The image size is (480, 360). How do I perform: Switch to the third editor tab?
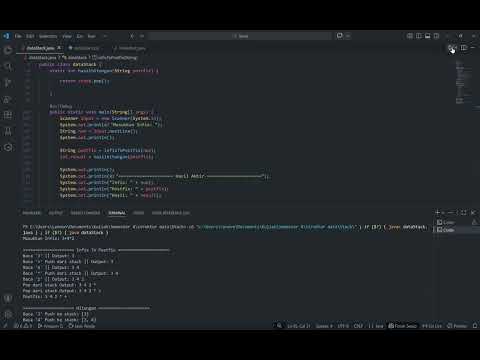130,48
